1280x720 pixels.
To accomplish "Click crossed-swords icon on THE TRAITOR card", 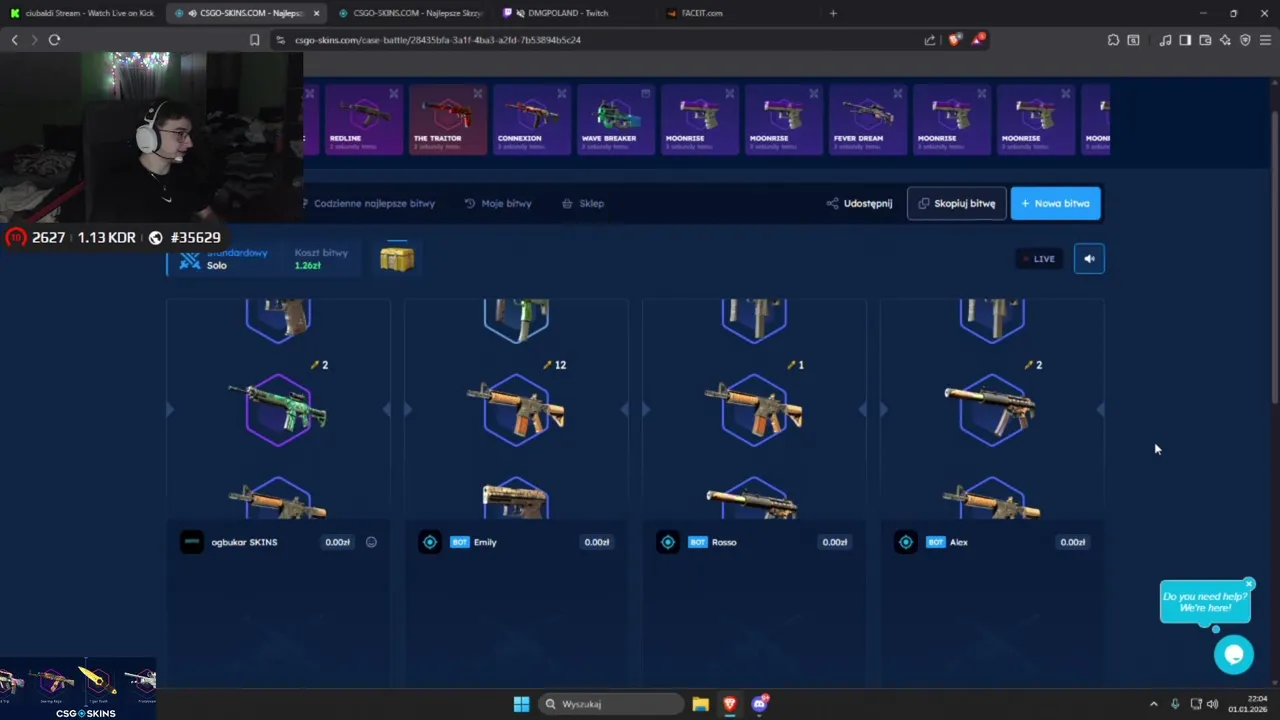I will [478, 93].
